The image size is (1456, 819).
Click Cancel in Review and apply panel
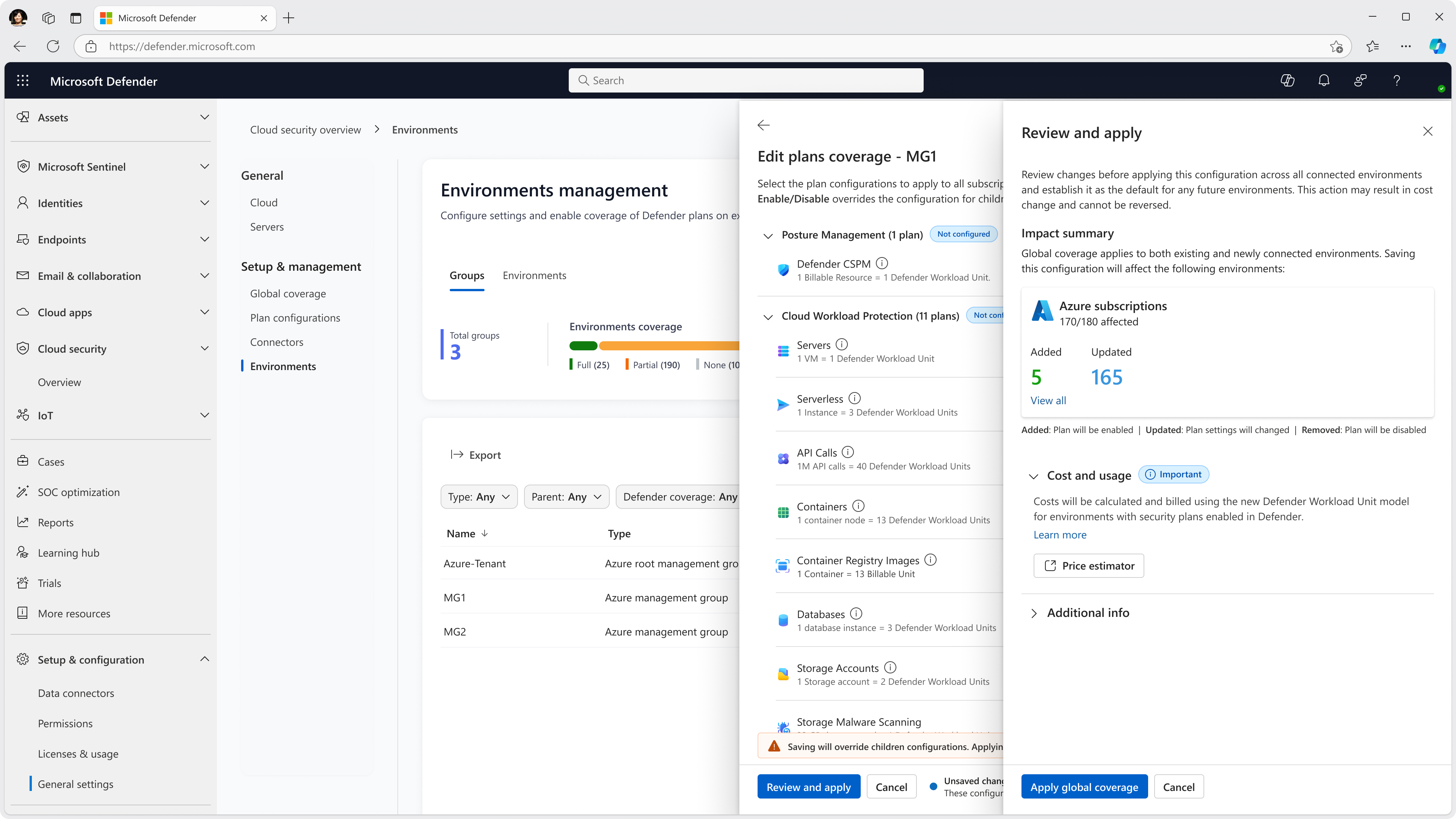1178,787
